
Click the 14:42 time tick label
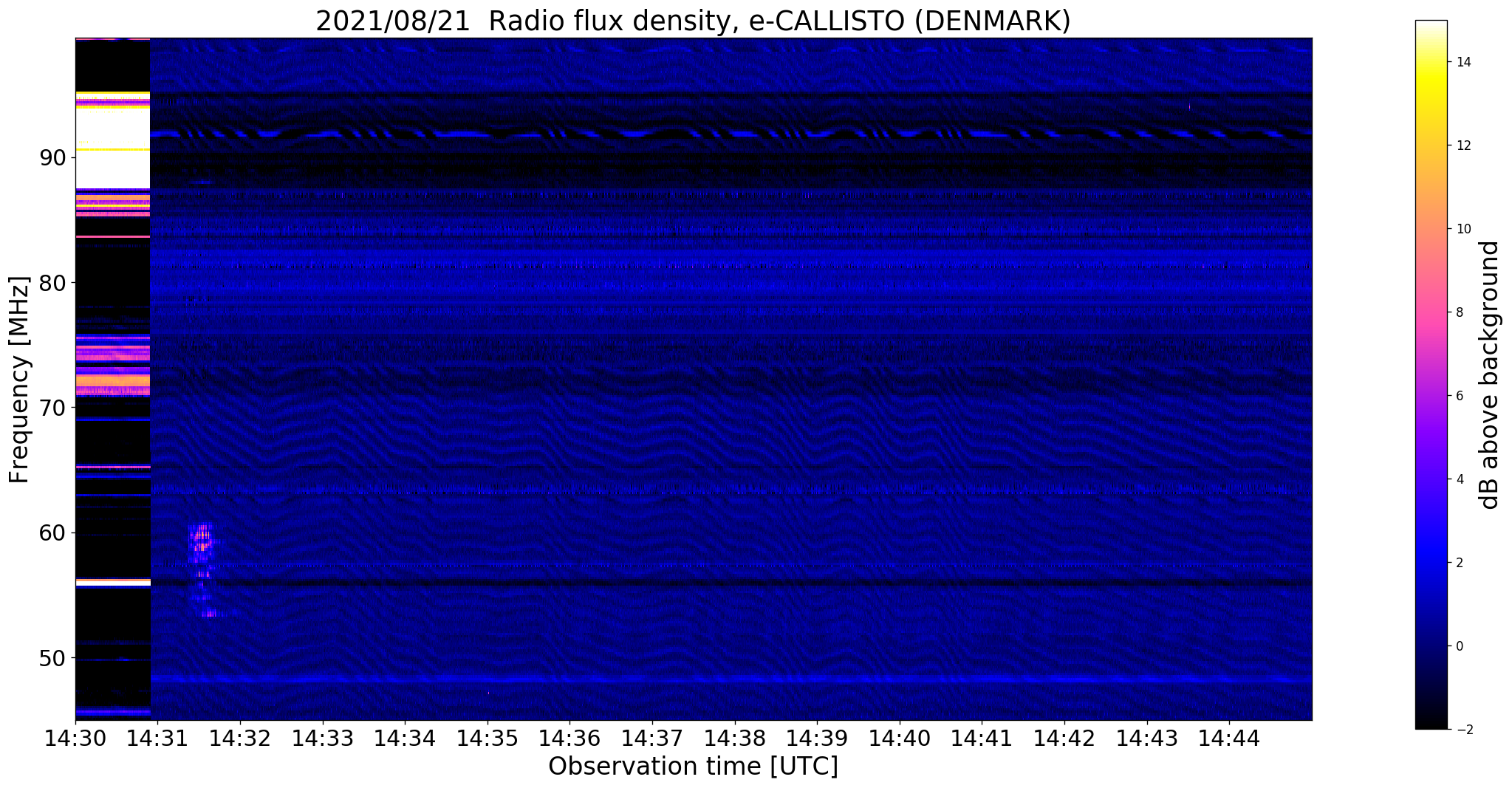1064,738
